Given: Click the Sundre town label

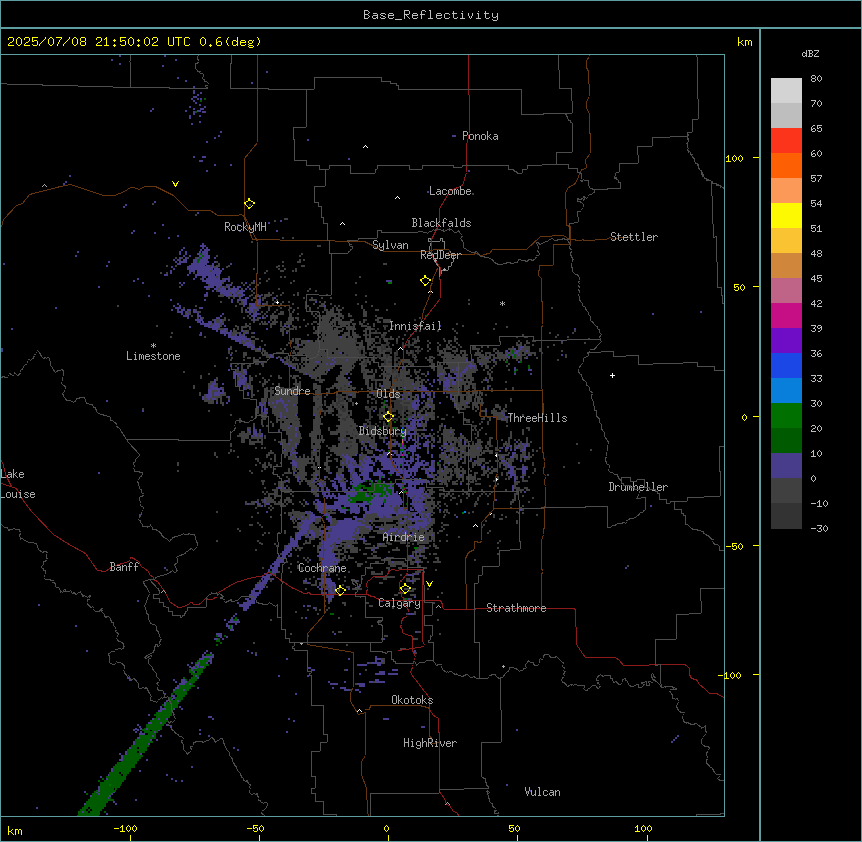Looking at the screenshot, I should pyautogui.click(x=292, y=391).
